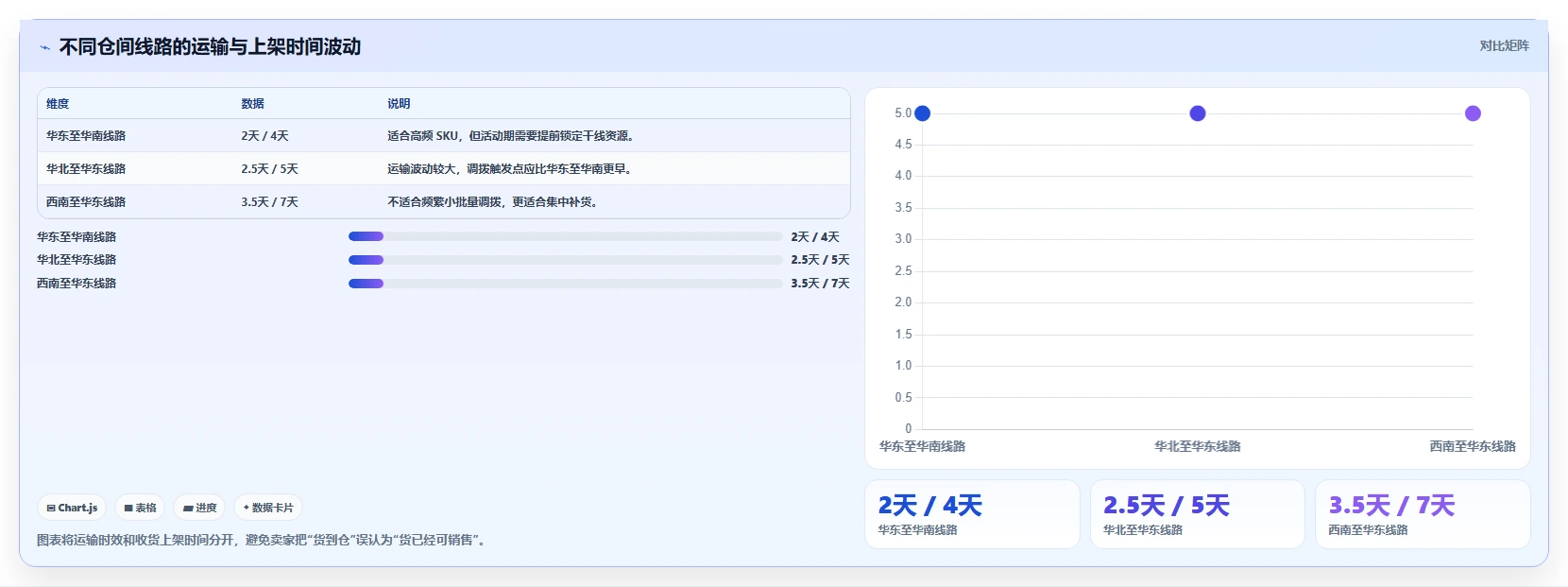The width and height of the screenshot is (1568, 587).
Task: Click y-axis tick 5.0
Action: pyautogui.click(x=903, y=113)
